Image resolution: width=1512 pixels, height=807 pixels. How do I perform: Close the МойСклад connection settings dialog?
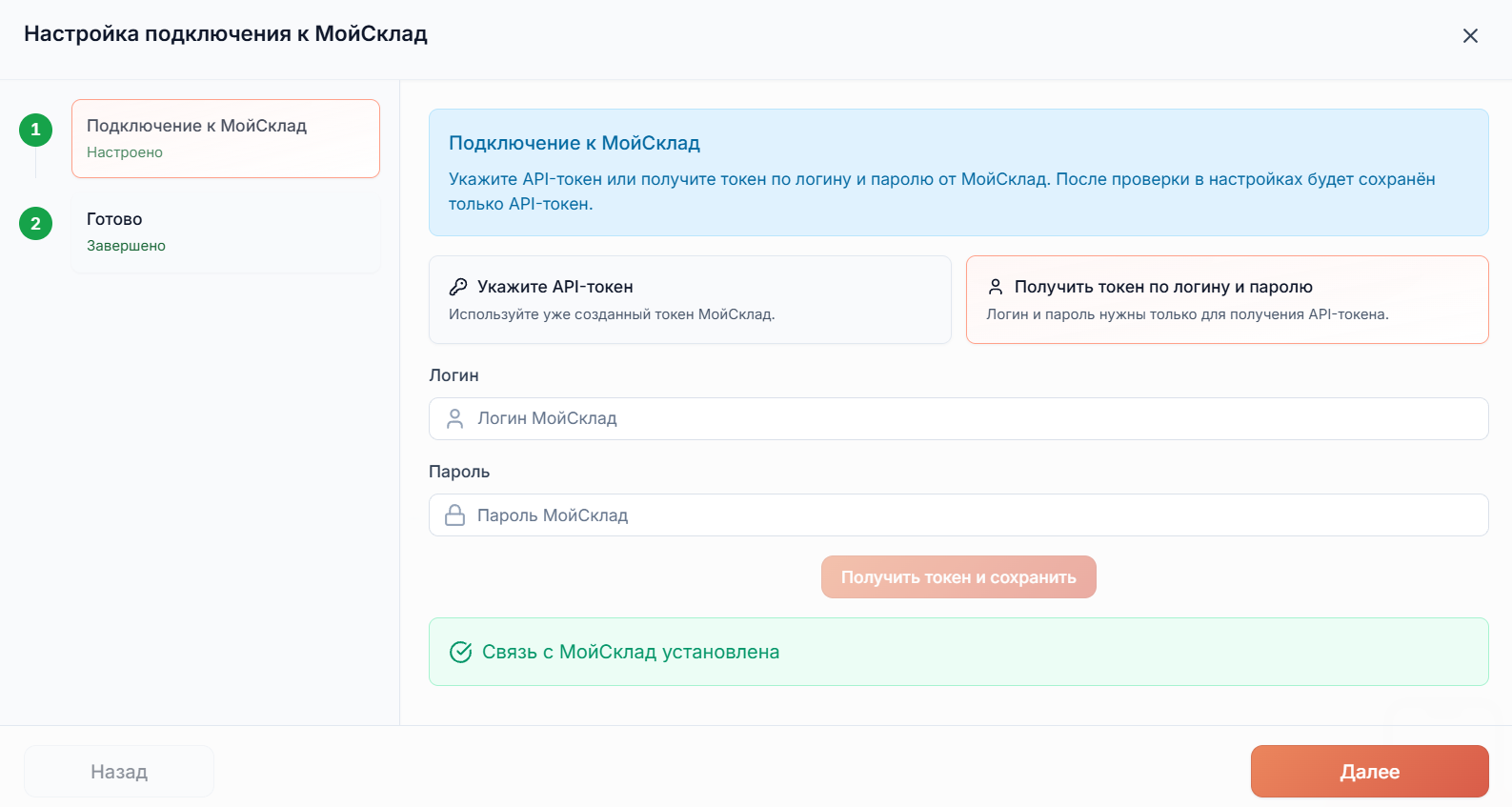[1470, 35]
